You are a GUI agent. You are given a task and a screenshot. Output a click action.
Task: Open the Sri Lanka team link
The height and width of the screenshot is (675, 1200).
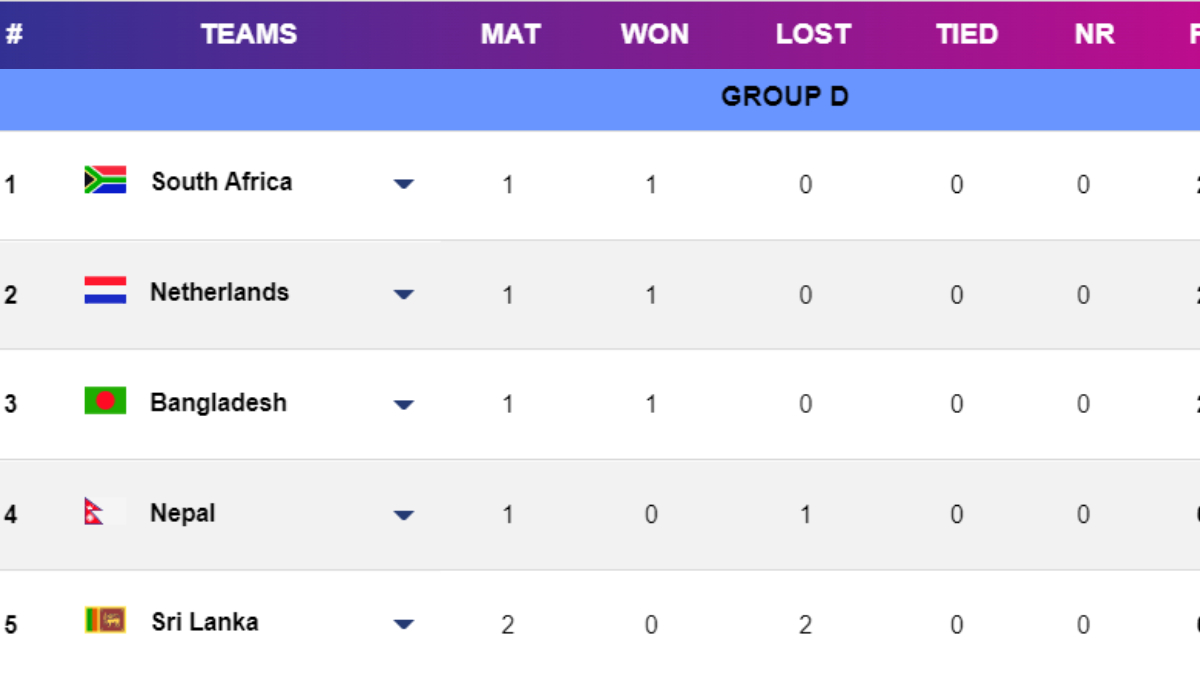pyautogui.click(x=203, y=621)
